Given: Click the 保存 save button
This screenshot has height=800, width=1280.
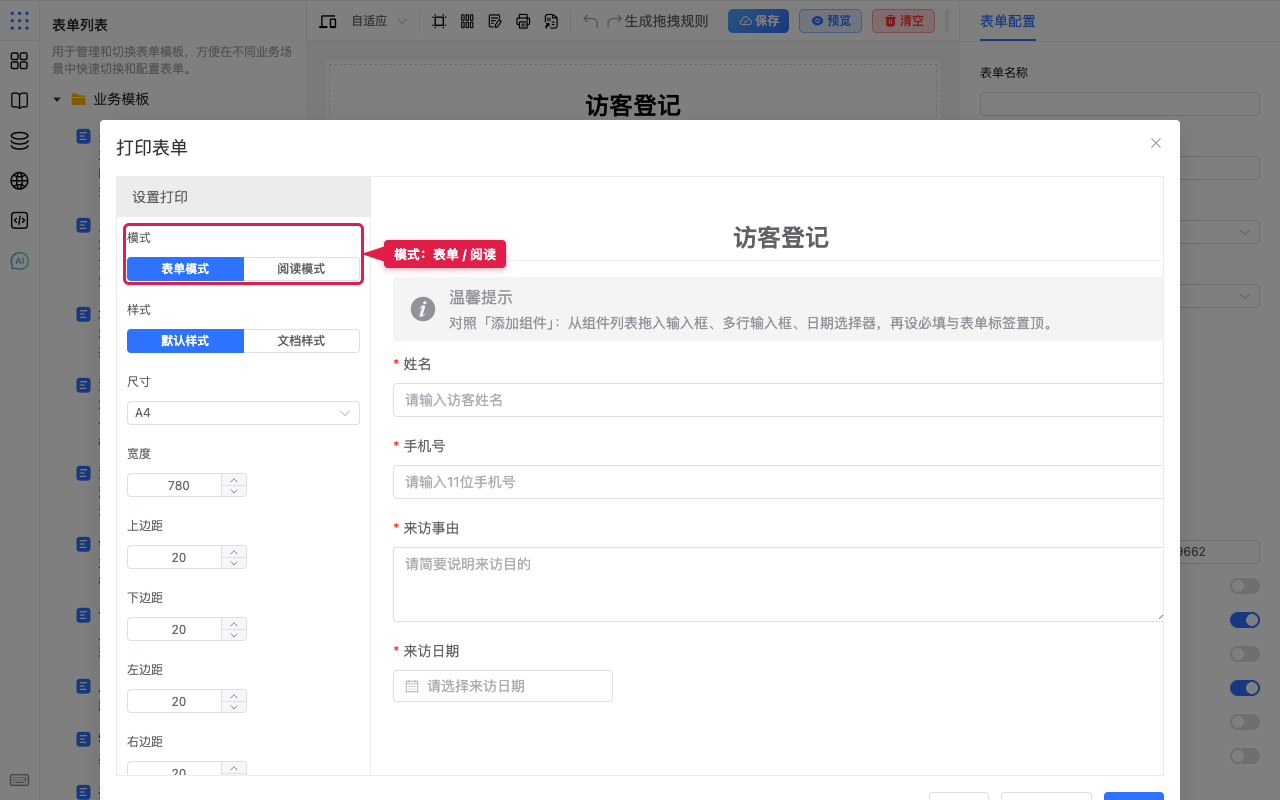Looking at the screenshot, I should coord(758,21).
